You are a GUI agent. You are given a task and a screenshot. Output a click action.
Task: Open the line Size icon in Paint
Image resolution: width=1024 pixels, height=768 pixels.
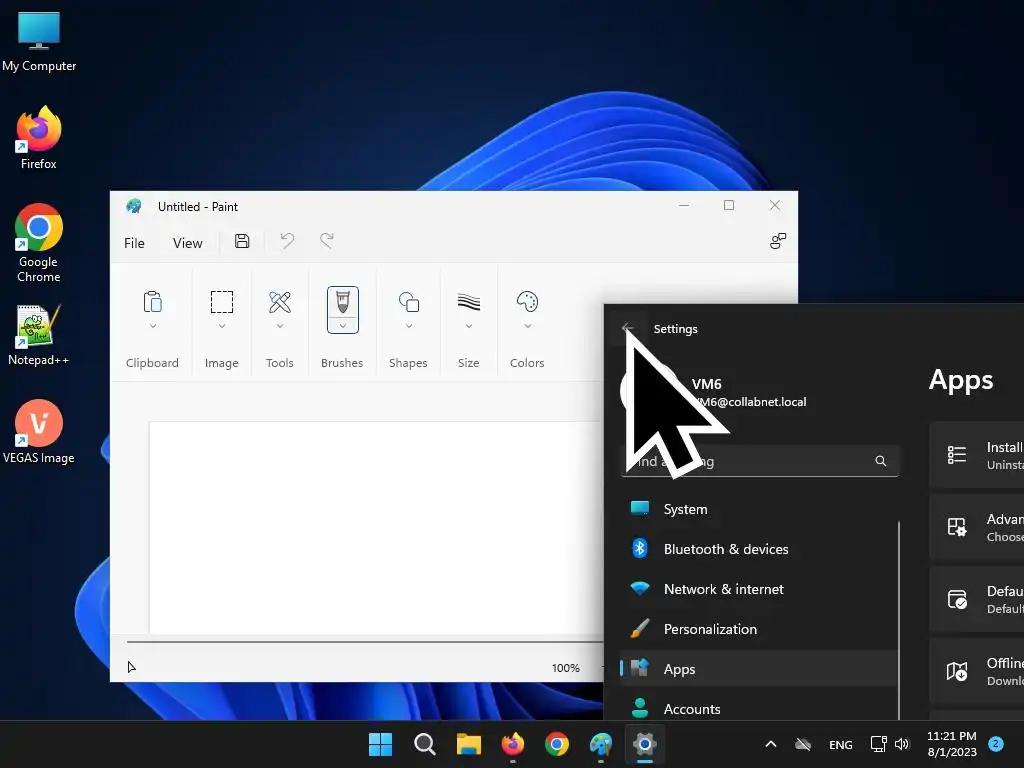coord(468,302)
